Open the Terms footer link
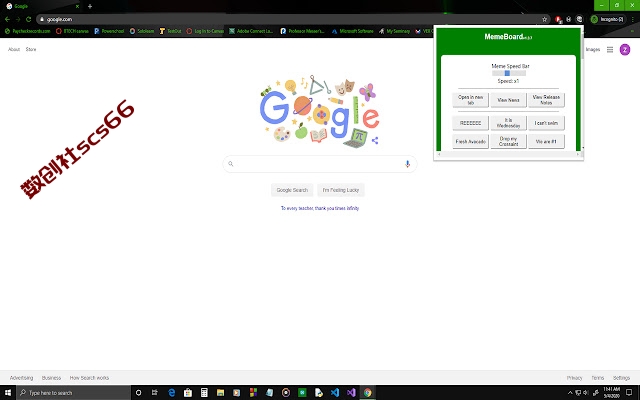The image size is (640, 400). 598,378
